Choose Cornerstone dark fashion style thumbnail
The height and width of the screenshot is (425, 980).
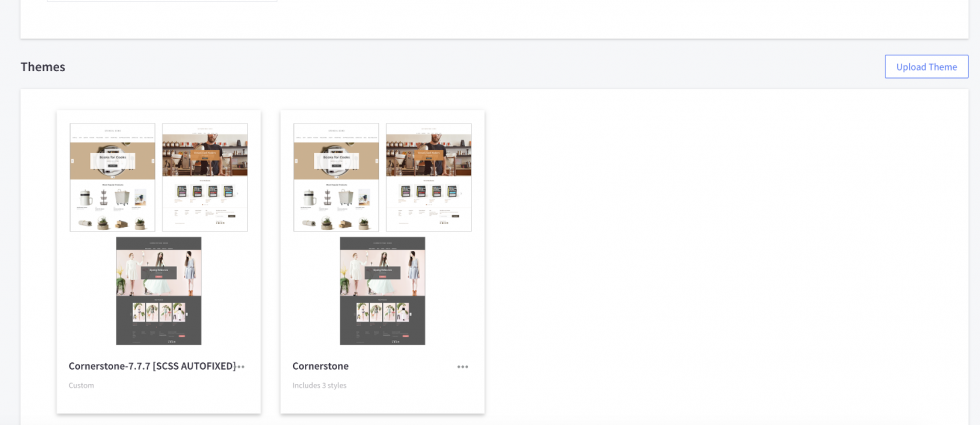click(x=383, y=291)
